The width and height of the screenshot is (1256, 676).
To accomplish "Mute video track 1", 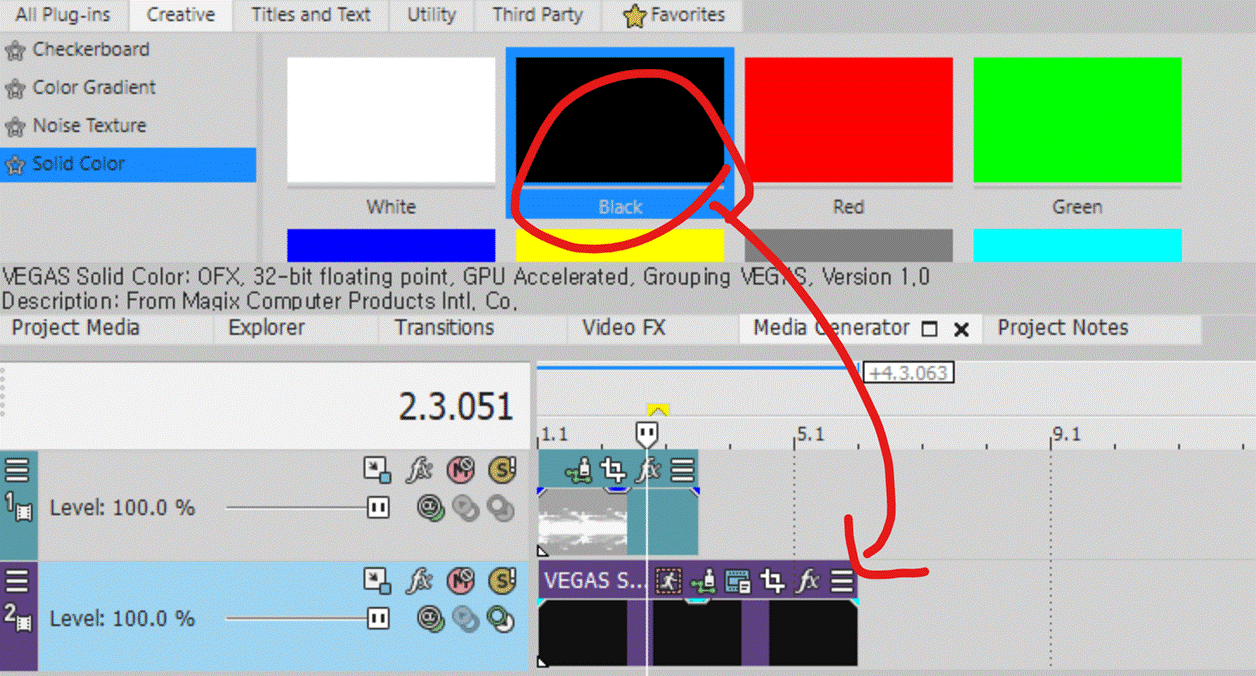I will pyautogui.click(x=461, y=470).
